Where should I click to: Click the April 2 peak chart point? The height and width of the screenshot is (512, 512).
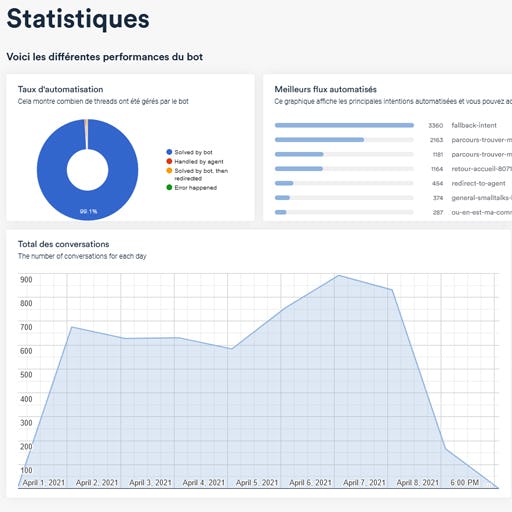click(x=72, y=327)
